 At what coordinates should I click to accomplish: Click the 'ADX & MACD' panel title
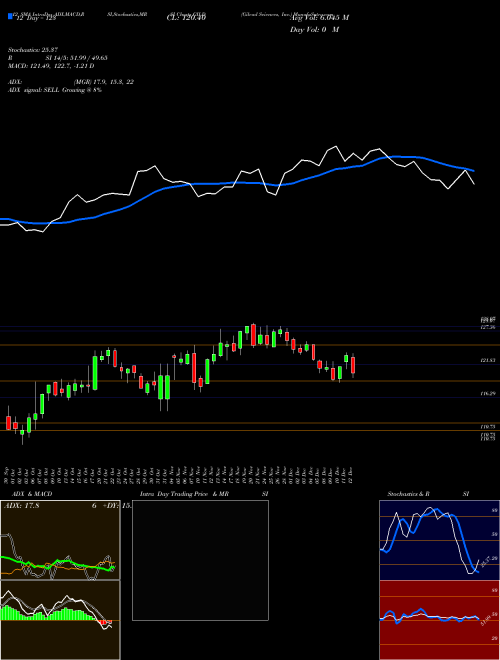coord(32,494)
